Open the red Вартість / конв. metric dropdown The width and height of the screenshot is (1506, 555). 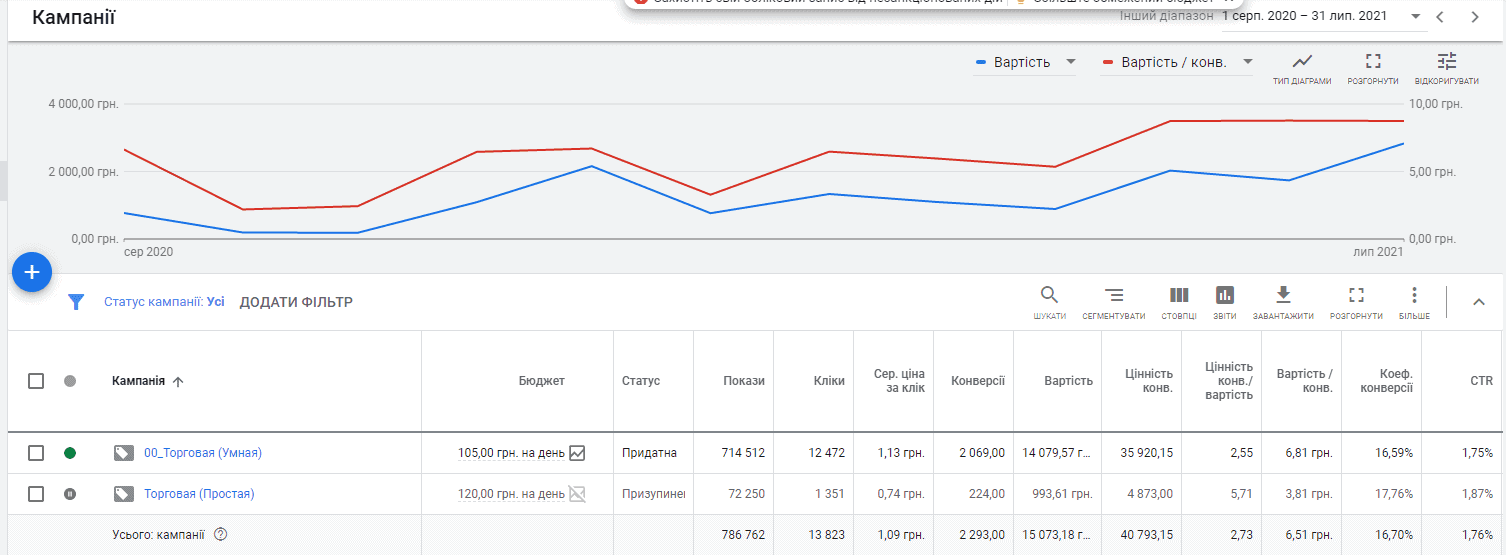pyautogui.click(x=1177, y=62)
